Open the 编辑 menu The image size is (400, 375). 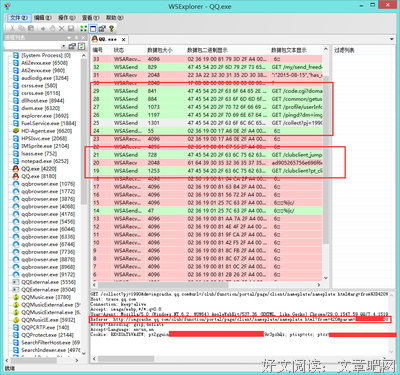43,18
